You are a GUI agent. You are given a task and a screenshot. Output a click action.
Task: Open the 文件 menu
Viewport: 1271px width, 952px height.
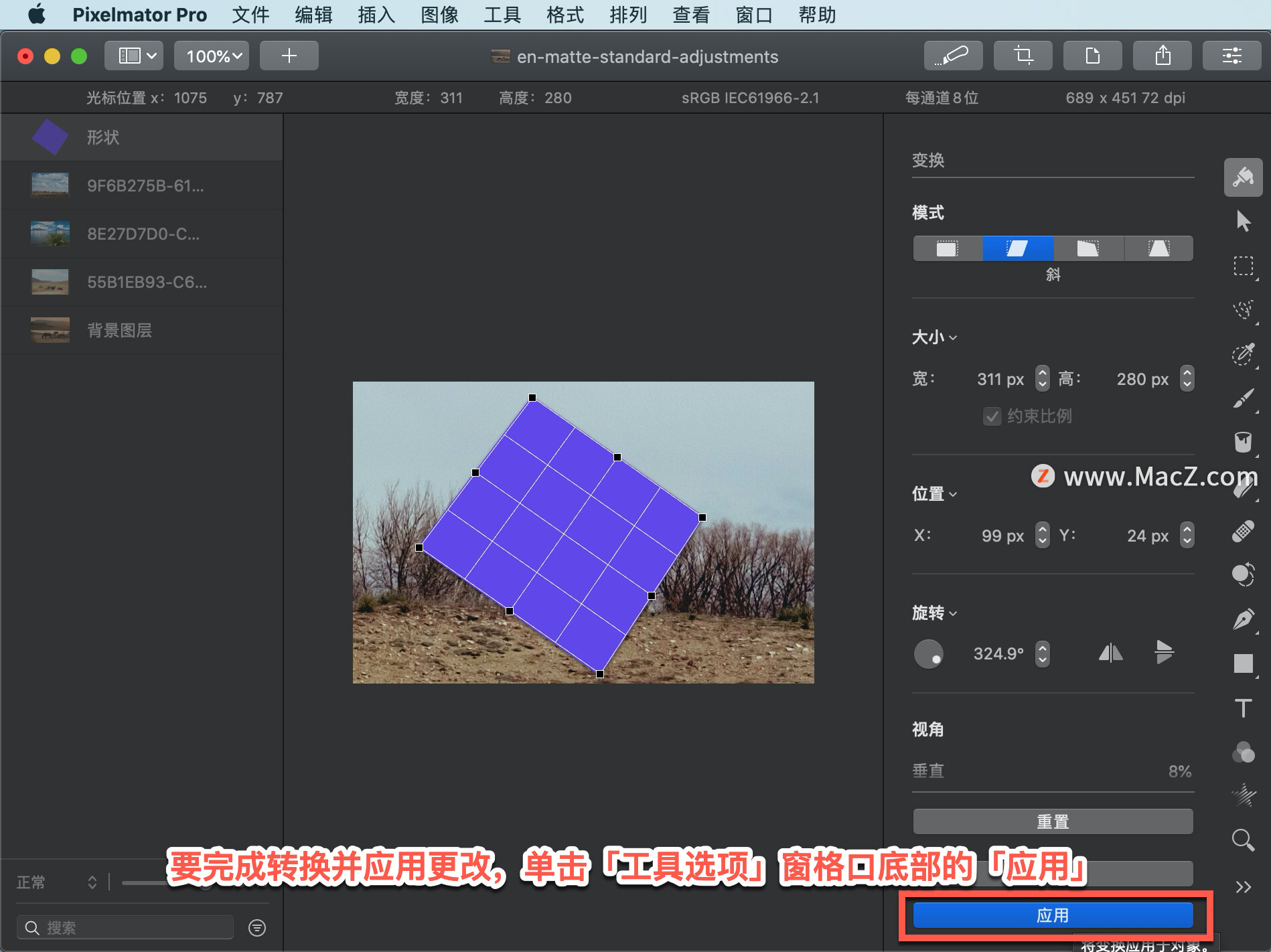click(250, 15)
